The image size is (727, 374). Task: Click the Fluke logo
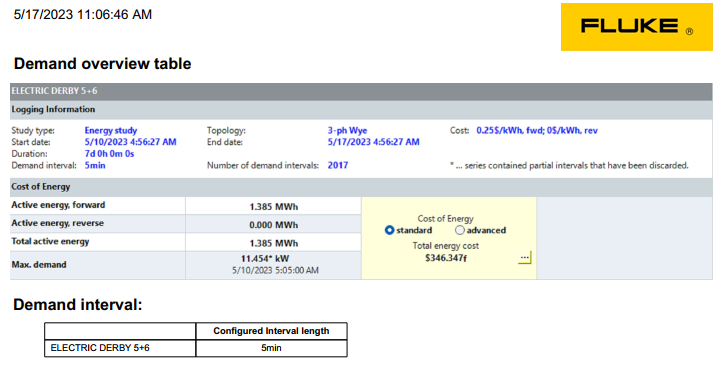tap(637, 27)
